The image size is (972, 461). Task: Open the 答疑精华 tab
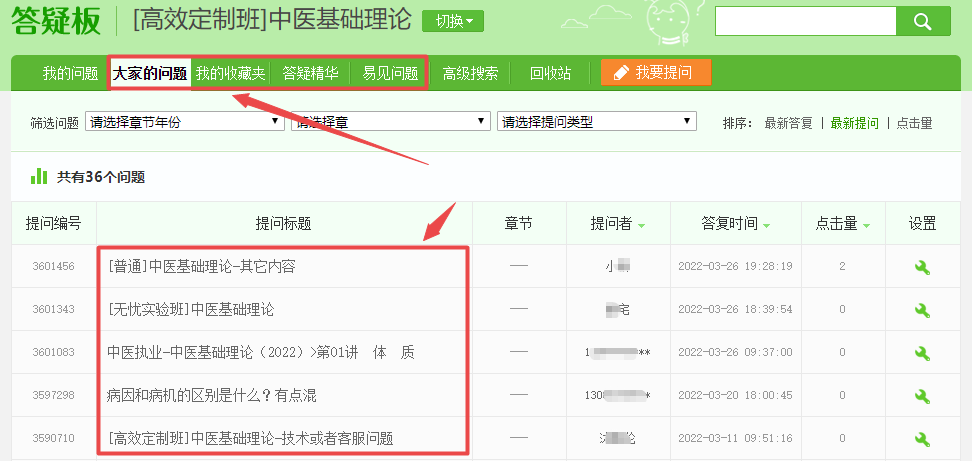(x=310, y=73)
